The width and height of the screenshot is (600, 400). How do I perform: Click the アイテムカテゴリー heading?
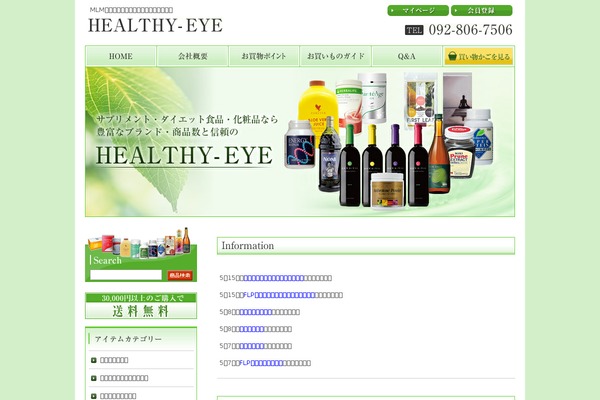[x=128, y=339]
